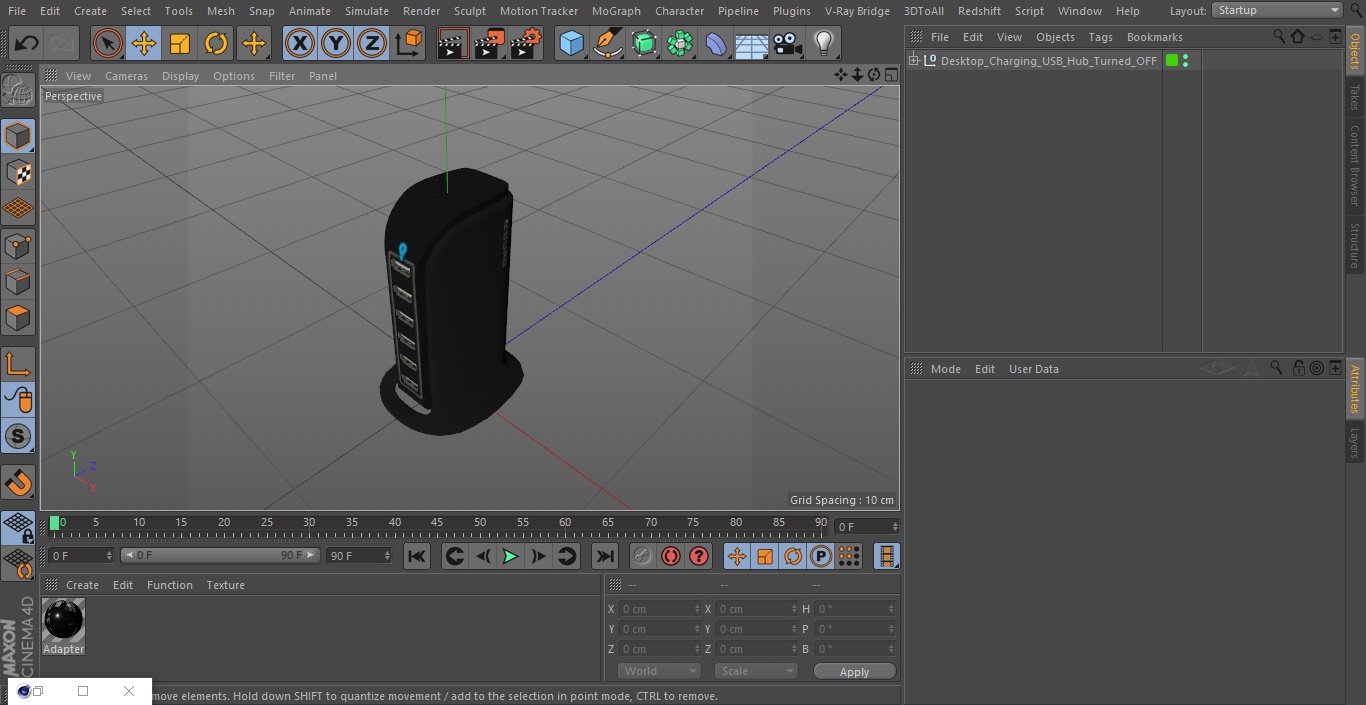Open the V-Ray Bridge menu
Image resolution: width=1366 pixels, height=705 pixels.
857,11
